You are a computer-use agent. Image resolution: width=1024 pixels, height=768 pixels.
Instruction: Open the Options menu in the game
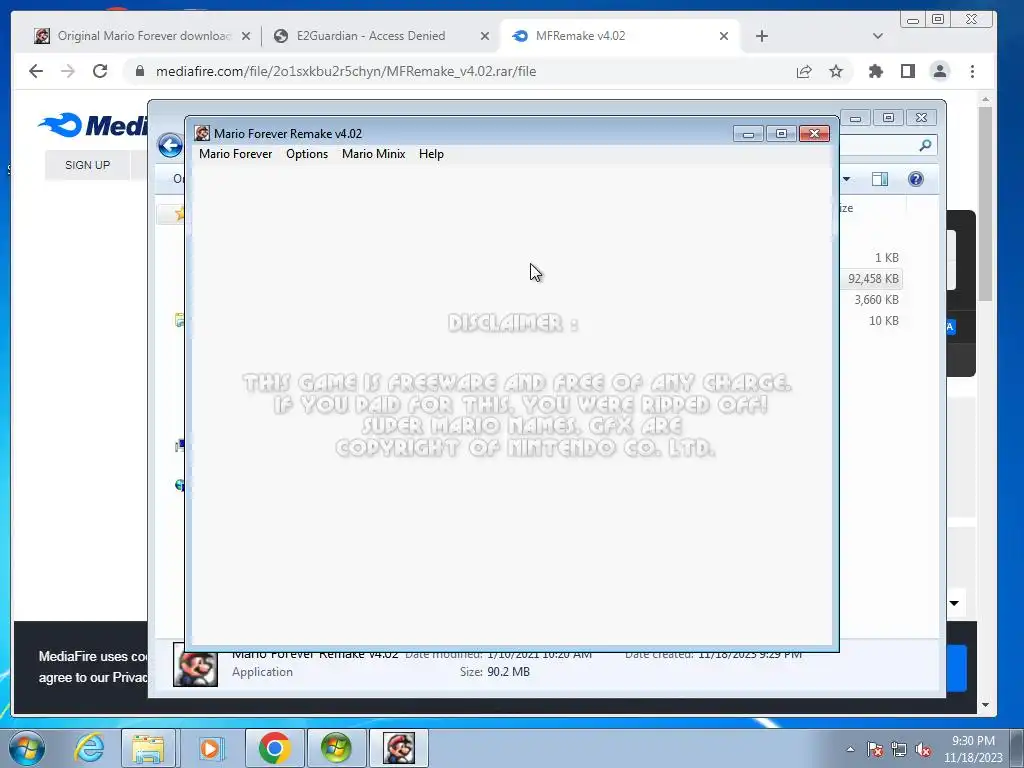point(306,154)
